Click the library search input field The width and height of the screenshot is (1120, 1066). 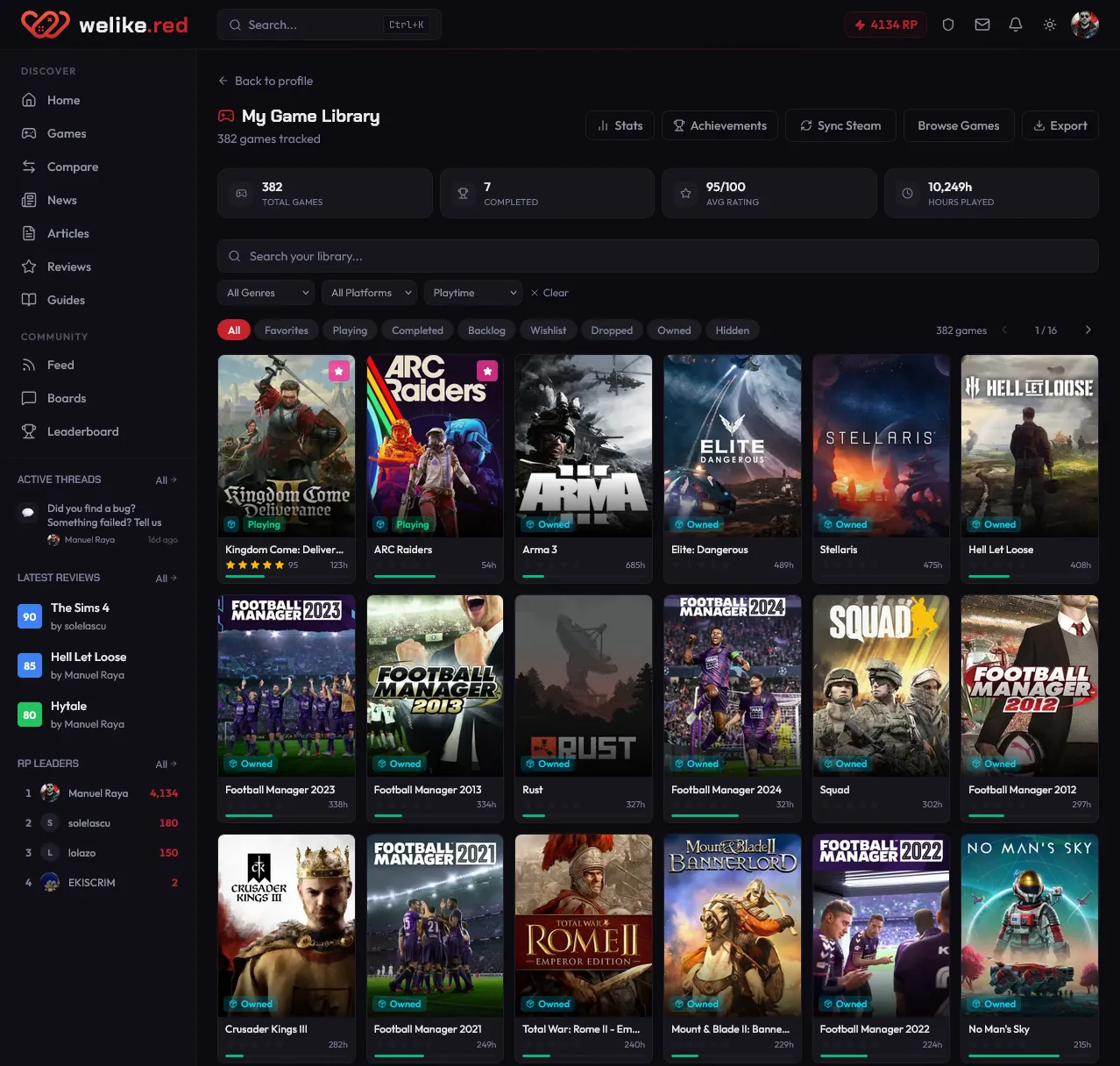click(657, 256)
